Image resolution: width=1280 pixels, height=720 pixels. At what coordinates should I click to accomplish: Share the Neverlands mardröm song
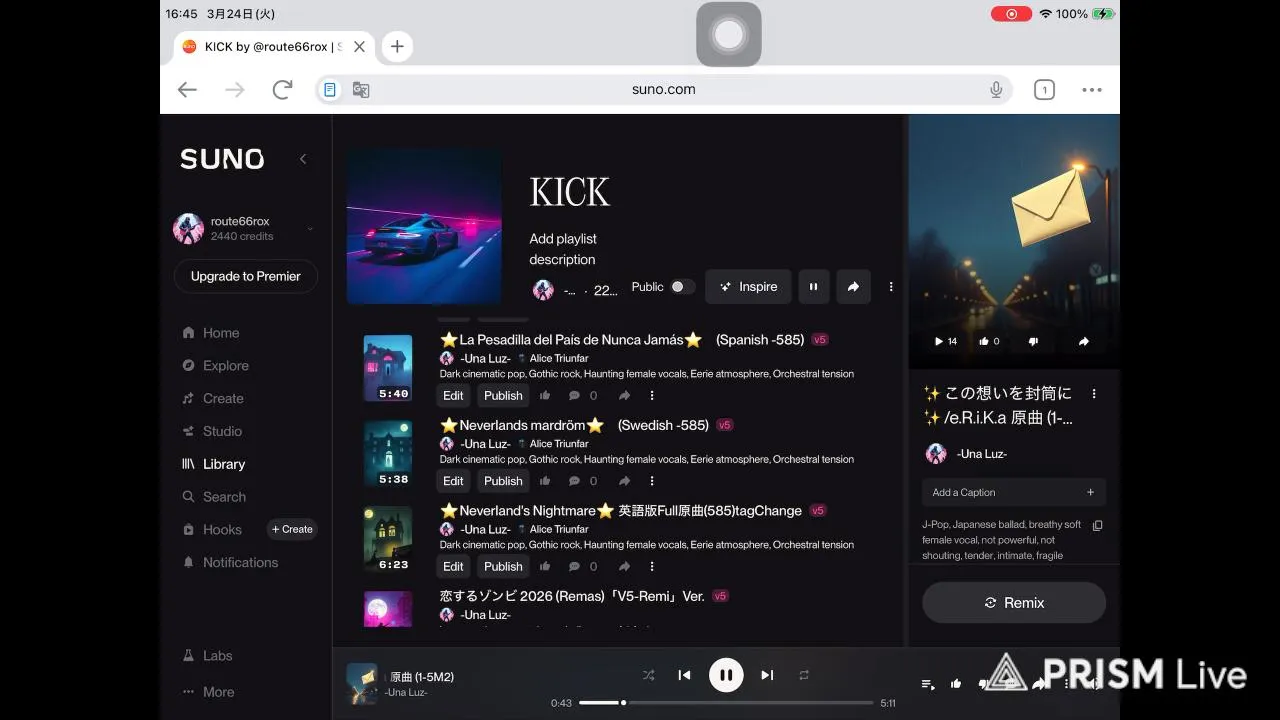point(624,481)
